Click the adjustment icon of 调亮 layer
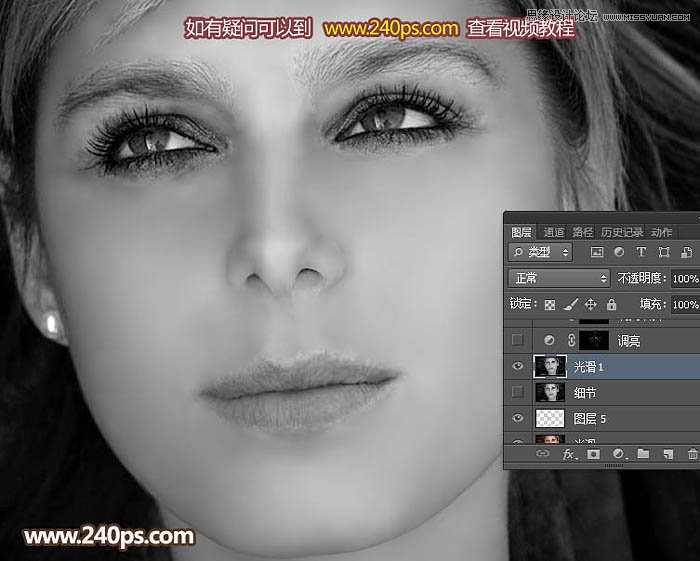The width and height of the screenshot is (700, 561). pyautogui.click(x=549, y=341)
